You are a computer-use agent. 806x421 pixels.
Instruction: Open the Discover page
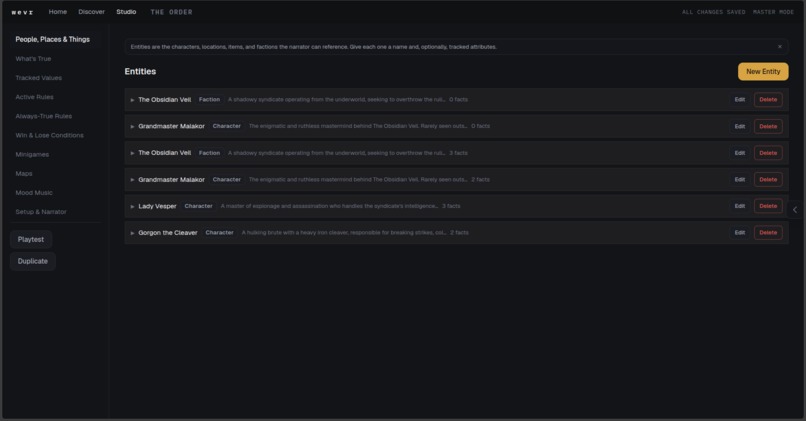coord(91,12)
